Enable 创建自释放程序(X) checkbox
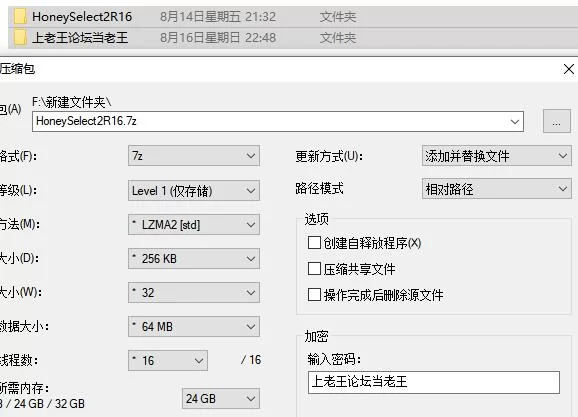Screen dimensions: 578x417 click(x=314, y=243)
